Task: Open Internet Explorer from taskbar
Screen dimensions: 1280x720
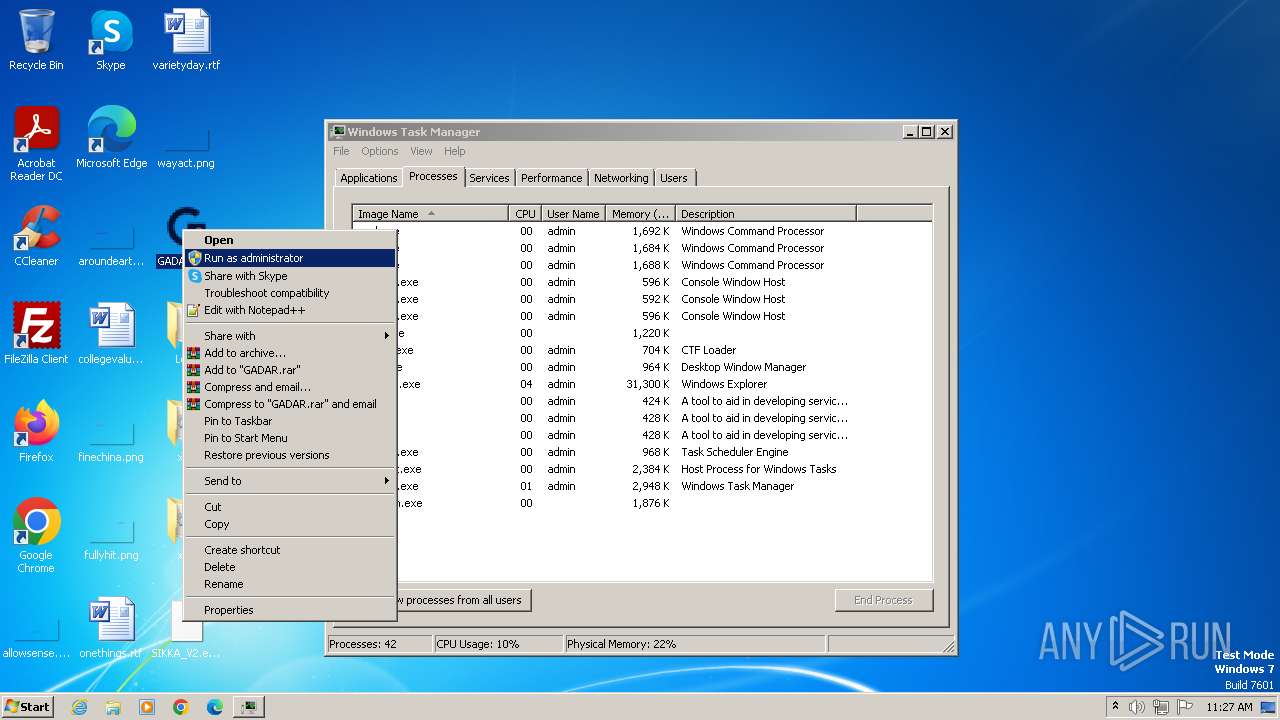Action: tap(79, 707)
